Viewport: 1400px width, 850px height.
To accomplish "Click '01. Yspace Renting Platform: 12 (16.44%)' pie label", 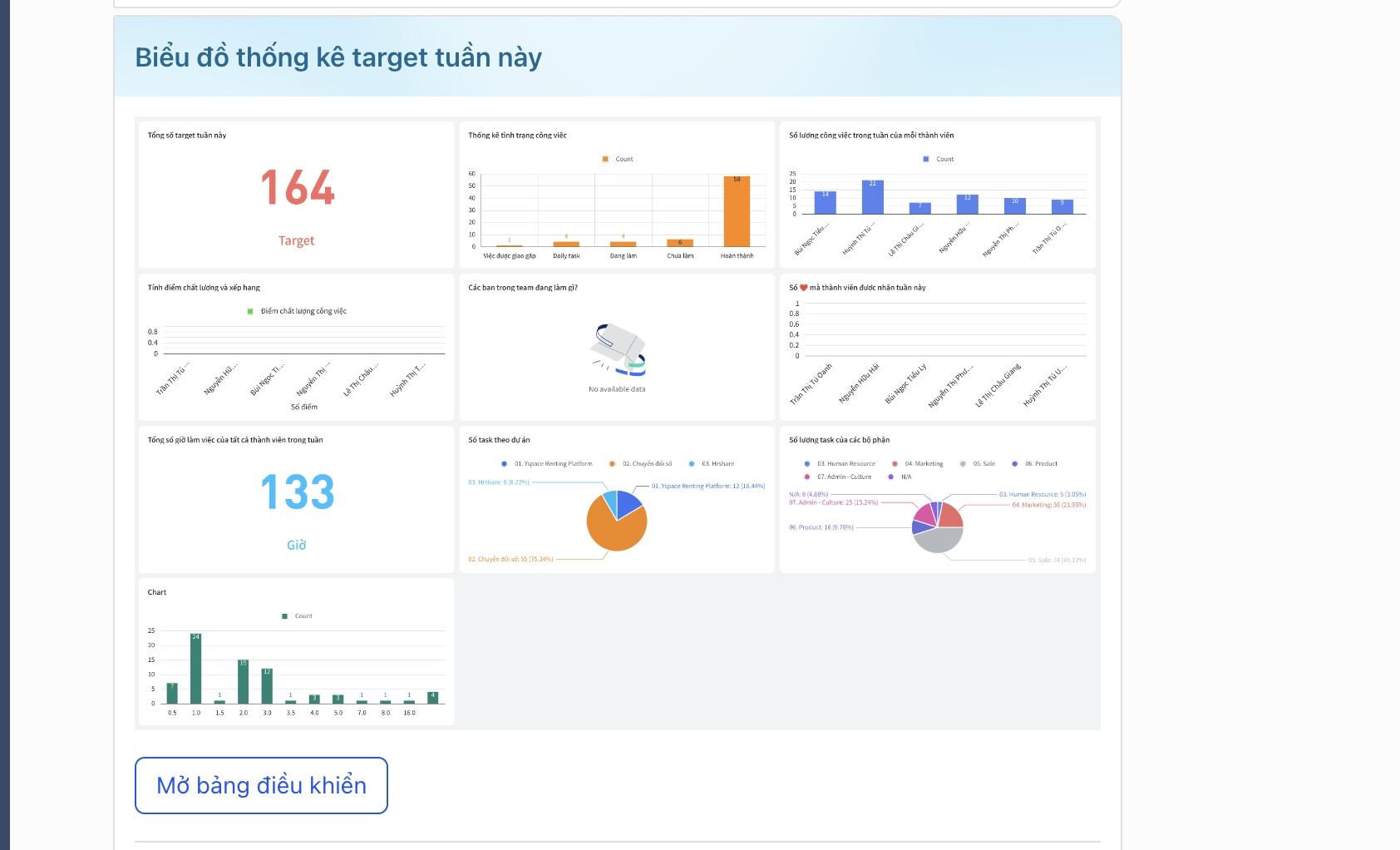I will [x=708, y=486].
